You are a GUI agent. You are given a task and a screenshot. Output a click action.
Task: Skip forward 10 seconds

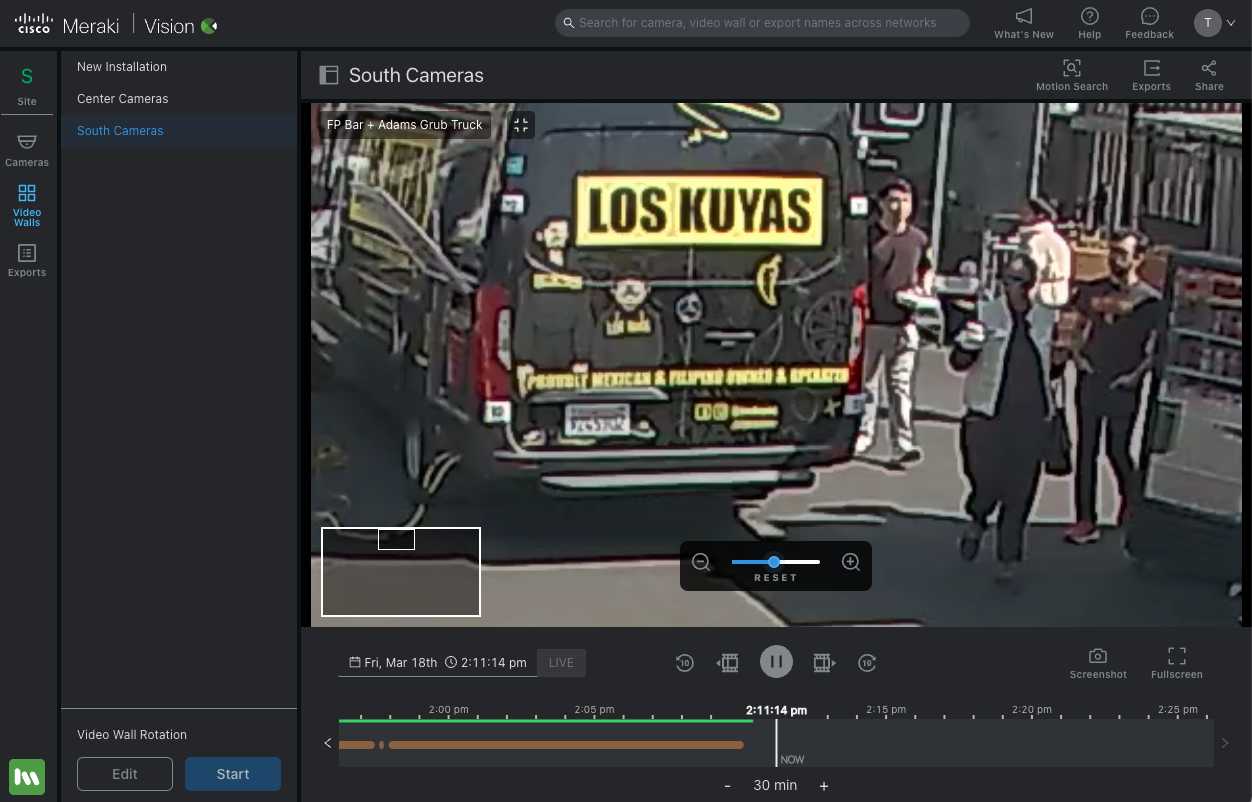(867, 662)
